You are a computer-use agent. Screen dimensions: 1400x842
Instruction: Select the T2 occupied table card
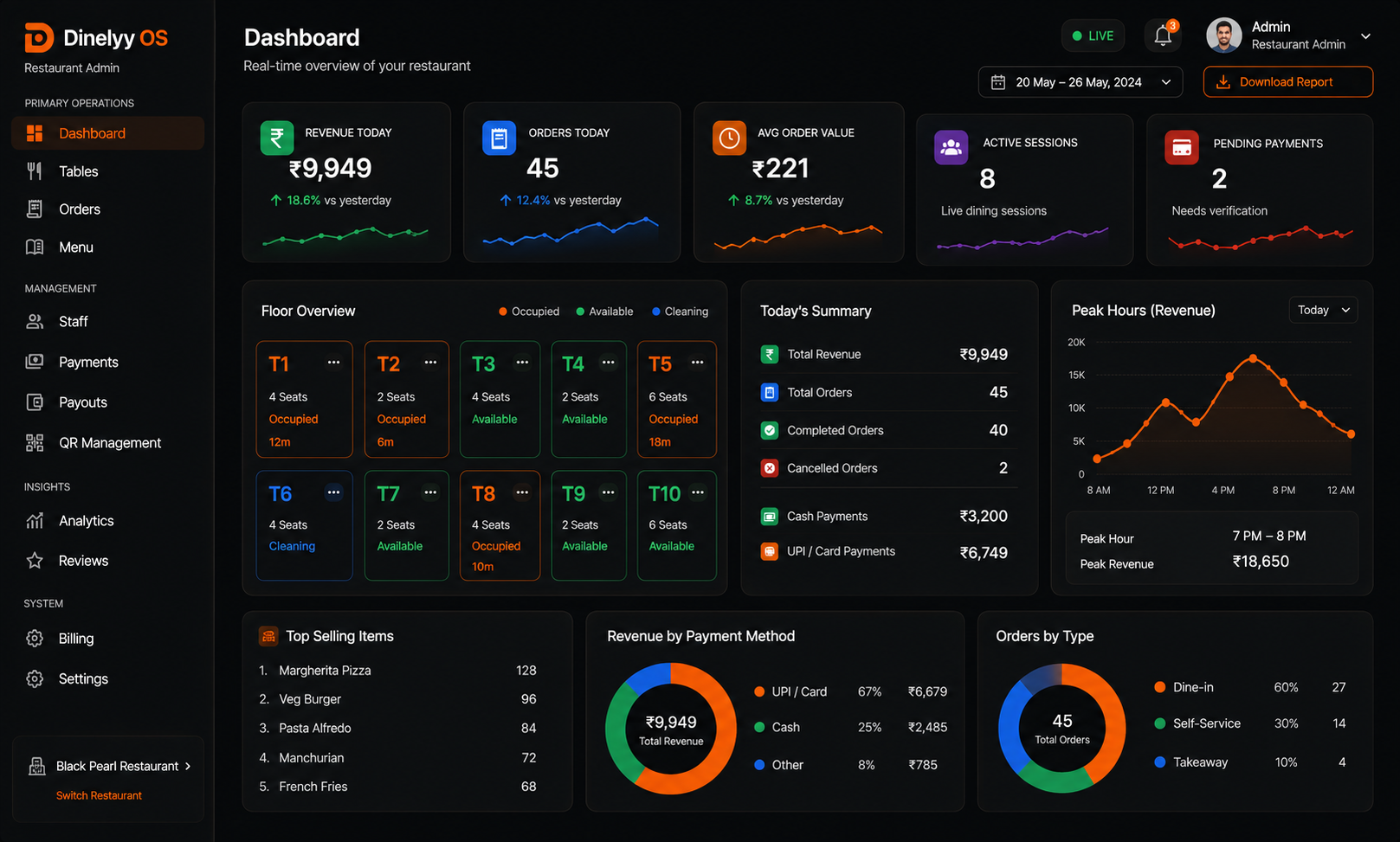click(x=407, y=399)
